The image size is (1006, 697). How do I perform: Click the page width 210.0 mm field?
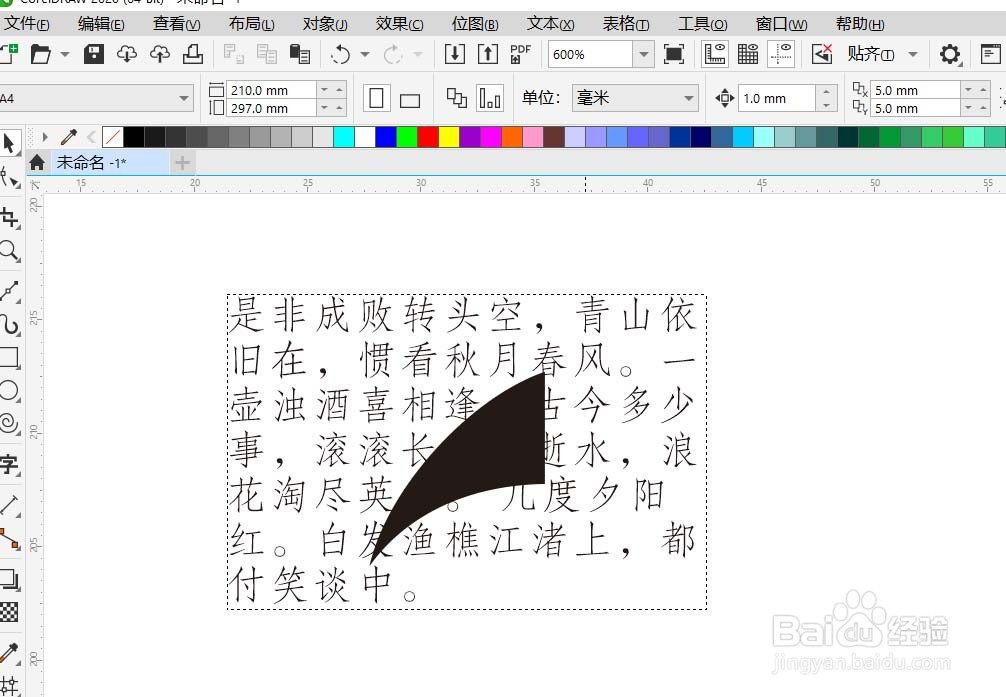click(271, 90)
